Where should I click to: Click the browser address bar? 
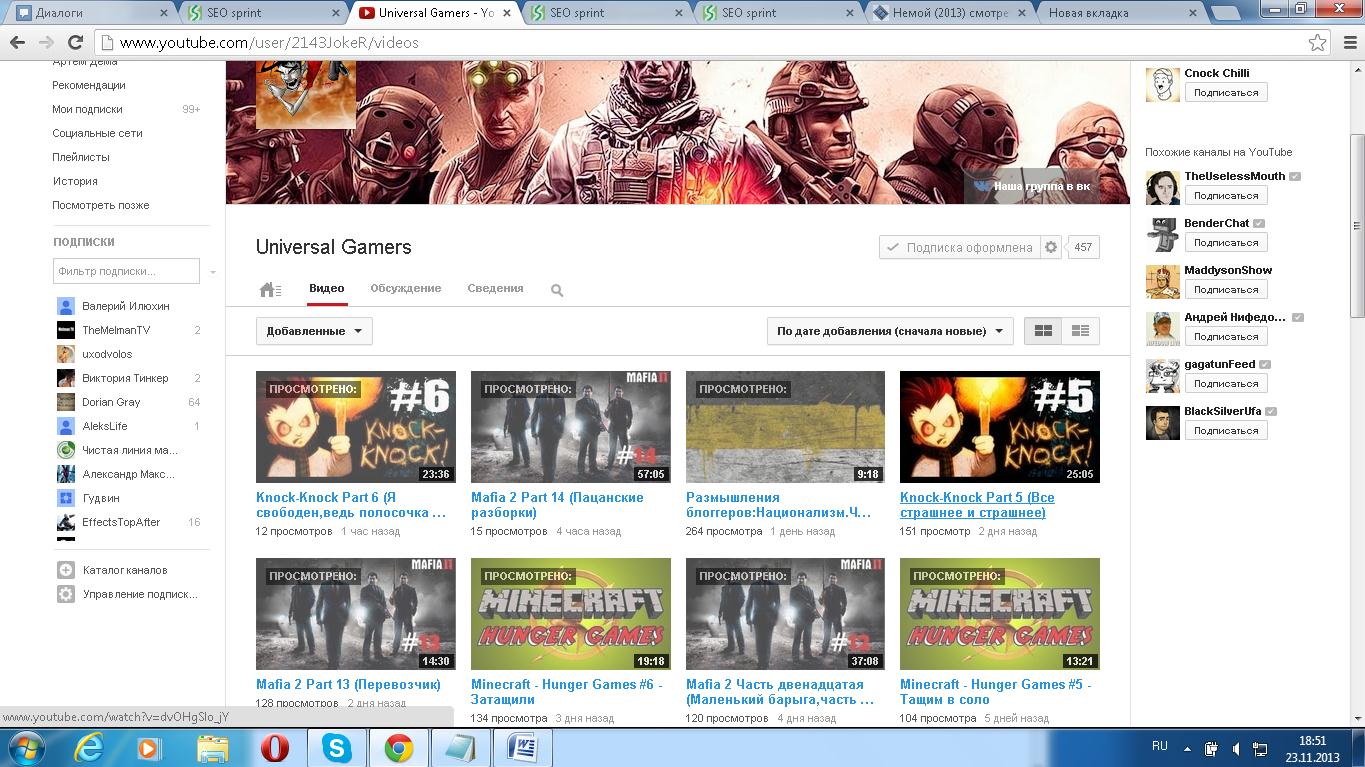[x=700, y=43]
